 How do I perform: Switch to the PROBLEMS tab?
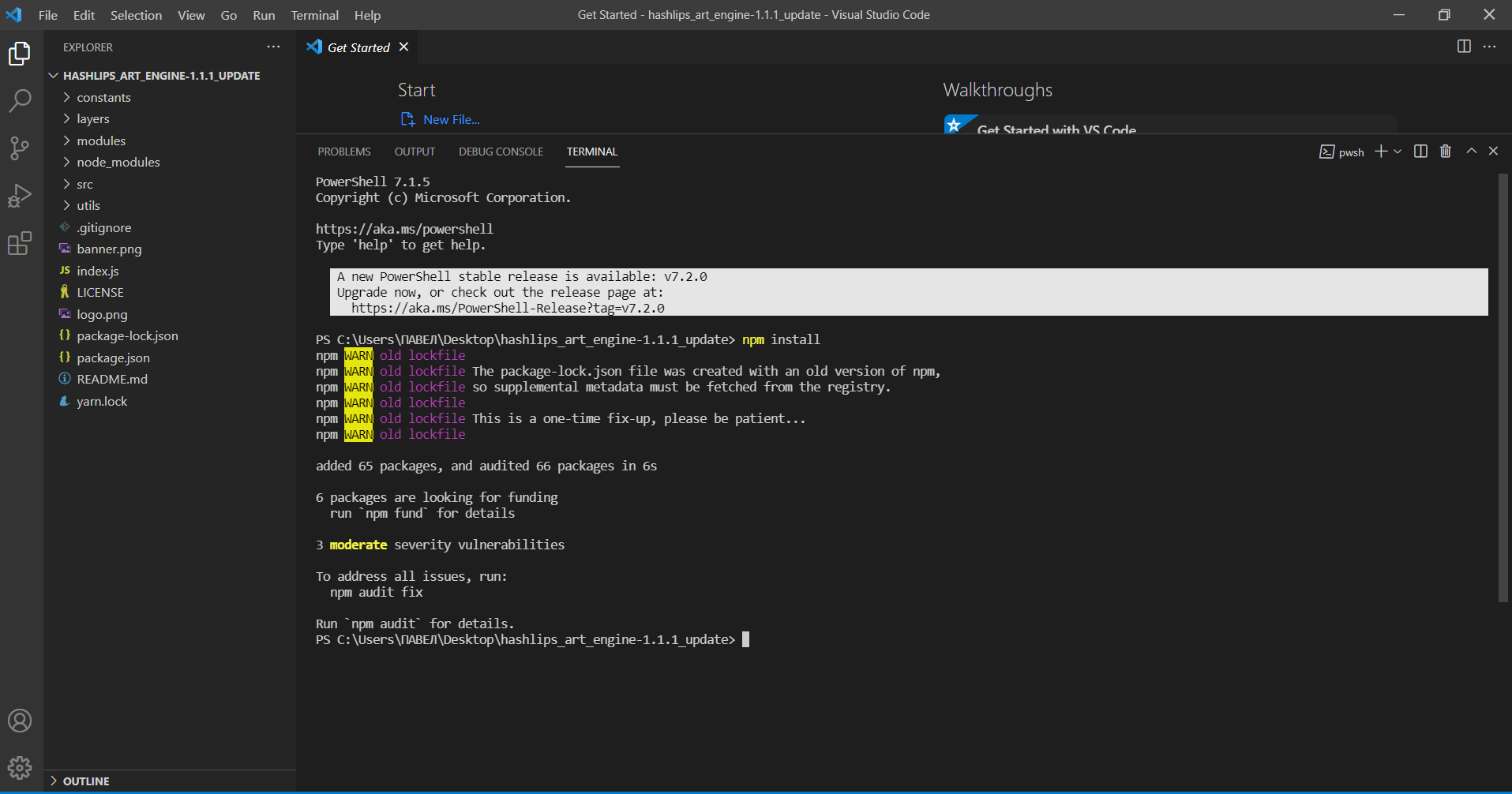pos(344,151)
